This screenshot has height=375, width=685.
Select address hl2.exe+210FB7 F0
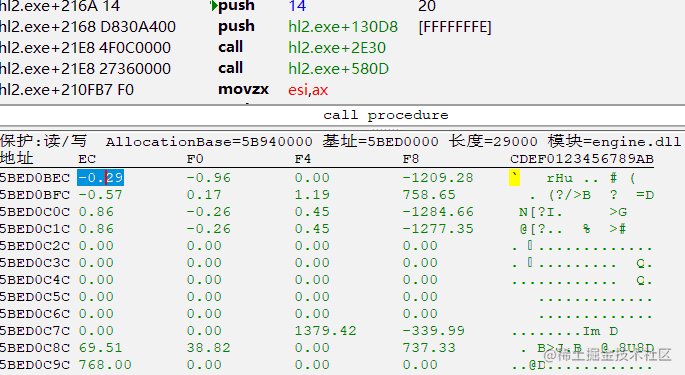click(67, 90)
